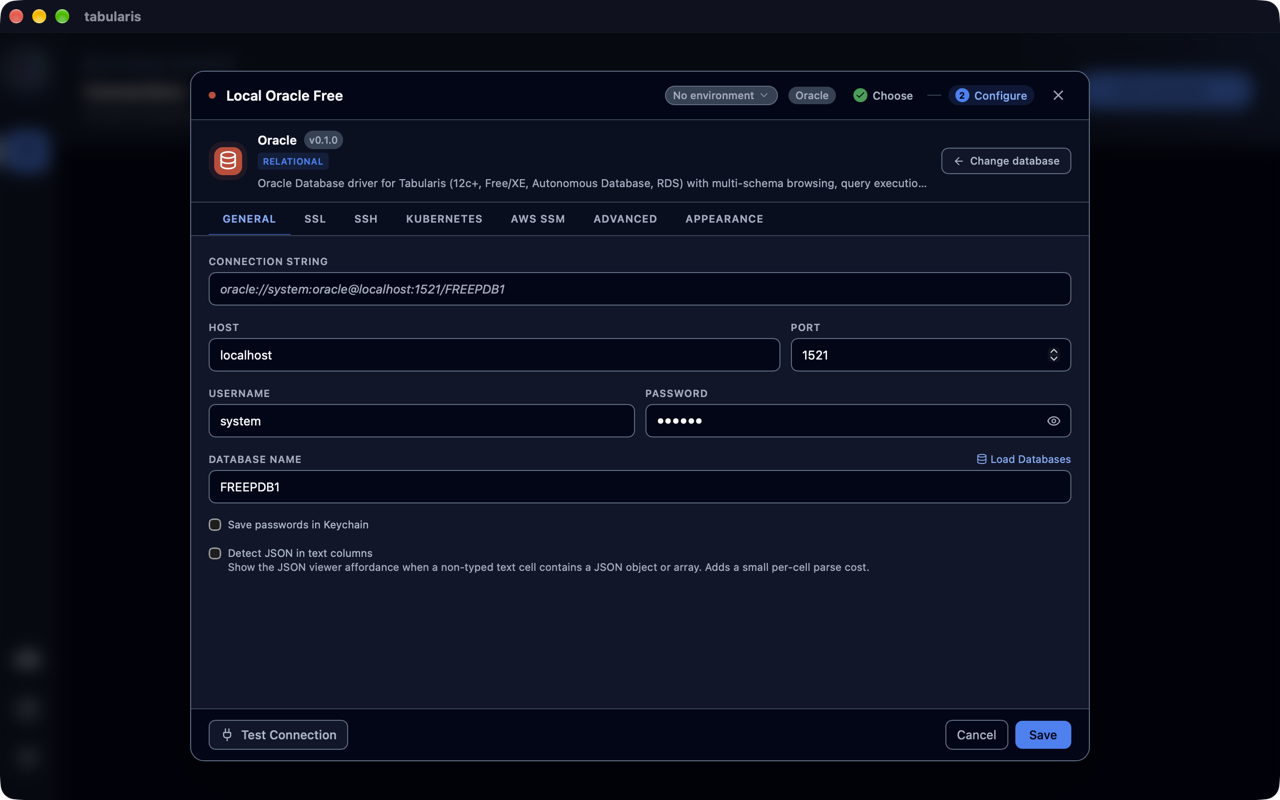Click the macOS green fullscreen window button
The height and width of the screenshot is (800, 1280).
tap(62, 16)
